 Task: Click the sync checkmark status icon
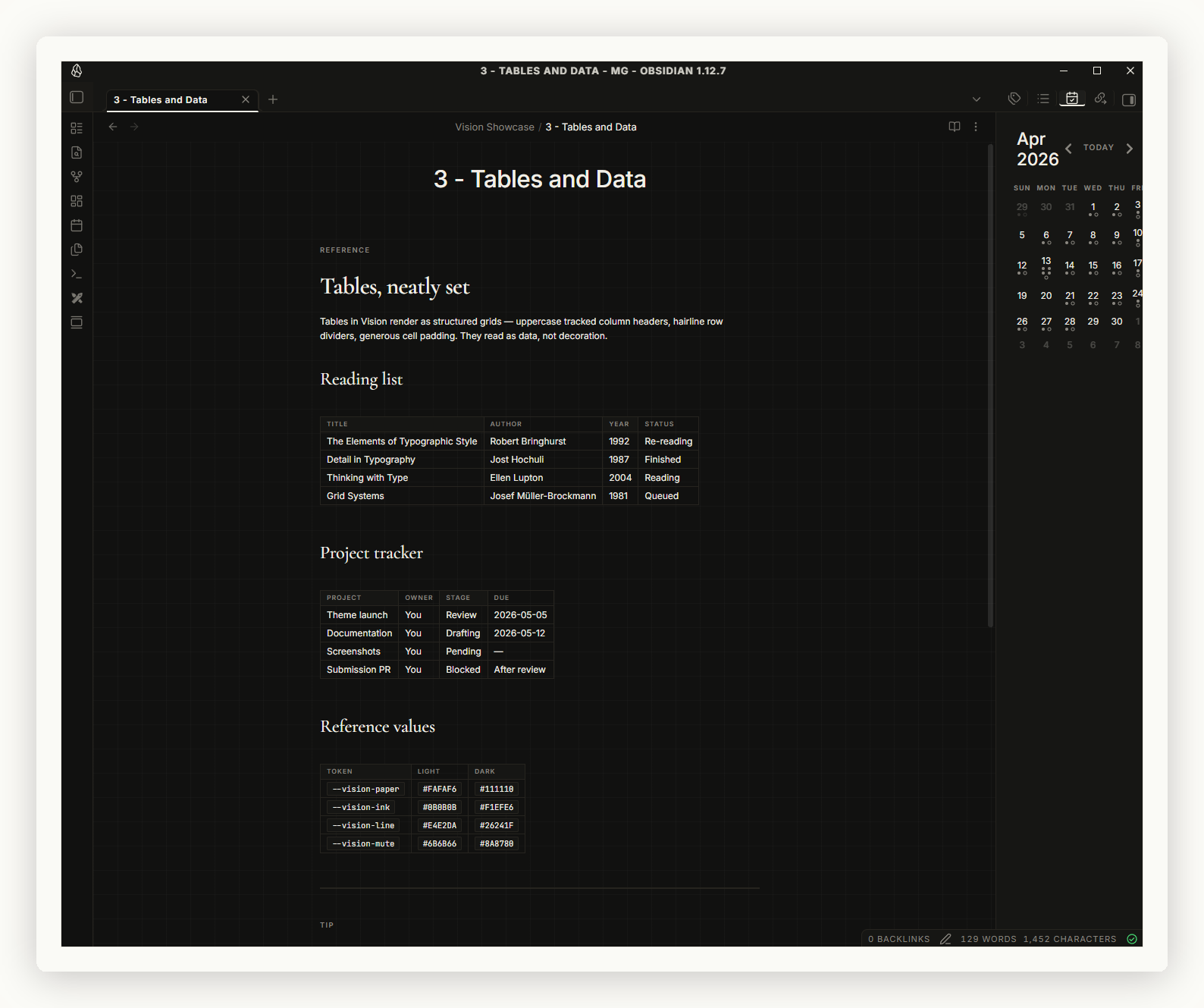1132,939
